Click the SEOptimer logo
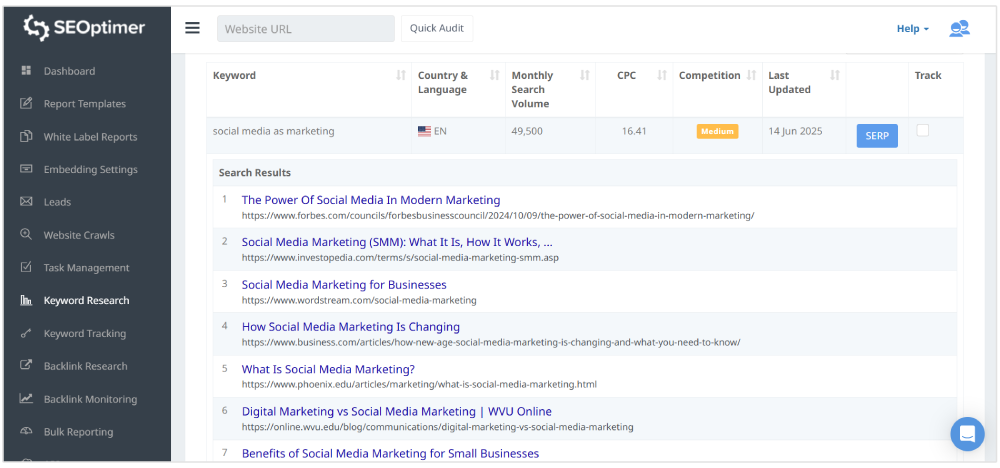Screen dimensions: 1000x468 click(x=84, y=28)
